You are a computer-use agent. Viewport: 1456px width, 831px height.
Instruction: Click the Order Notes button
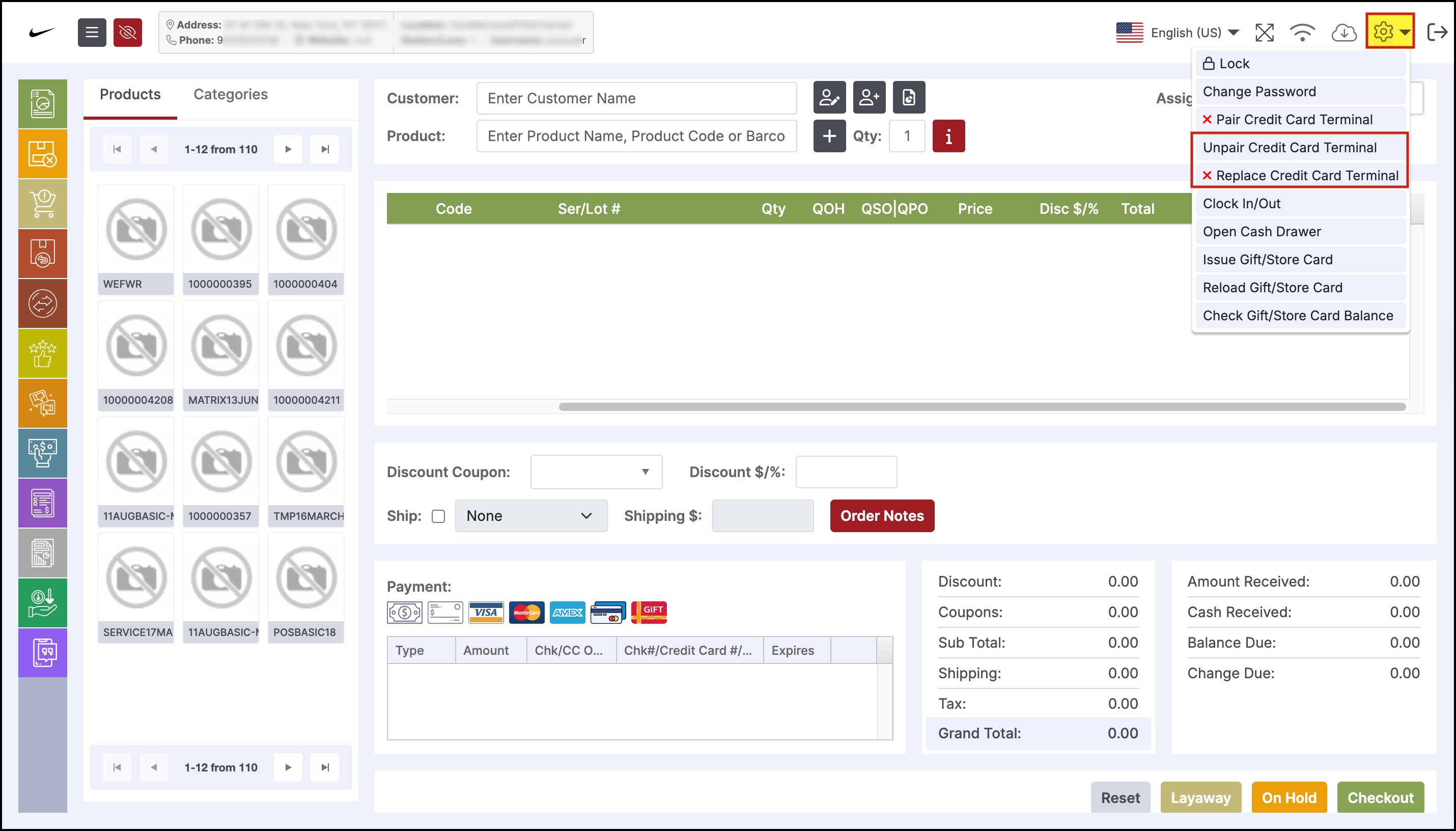[882, 516]
